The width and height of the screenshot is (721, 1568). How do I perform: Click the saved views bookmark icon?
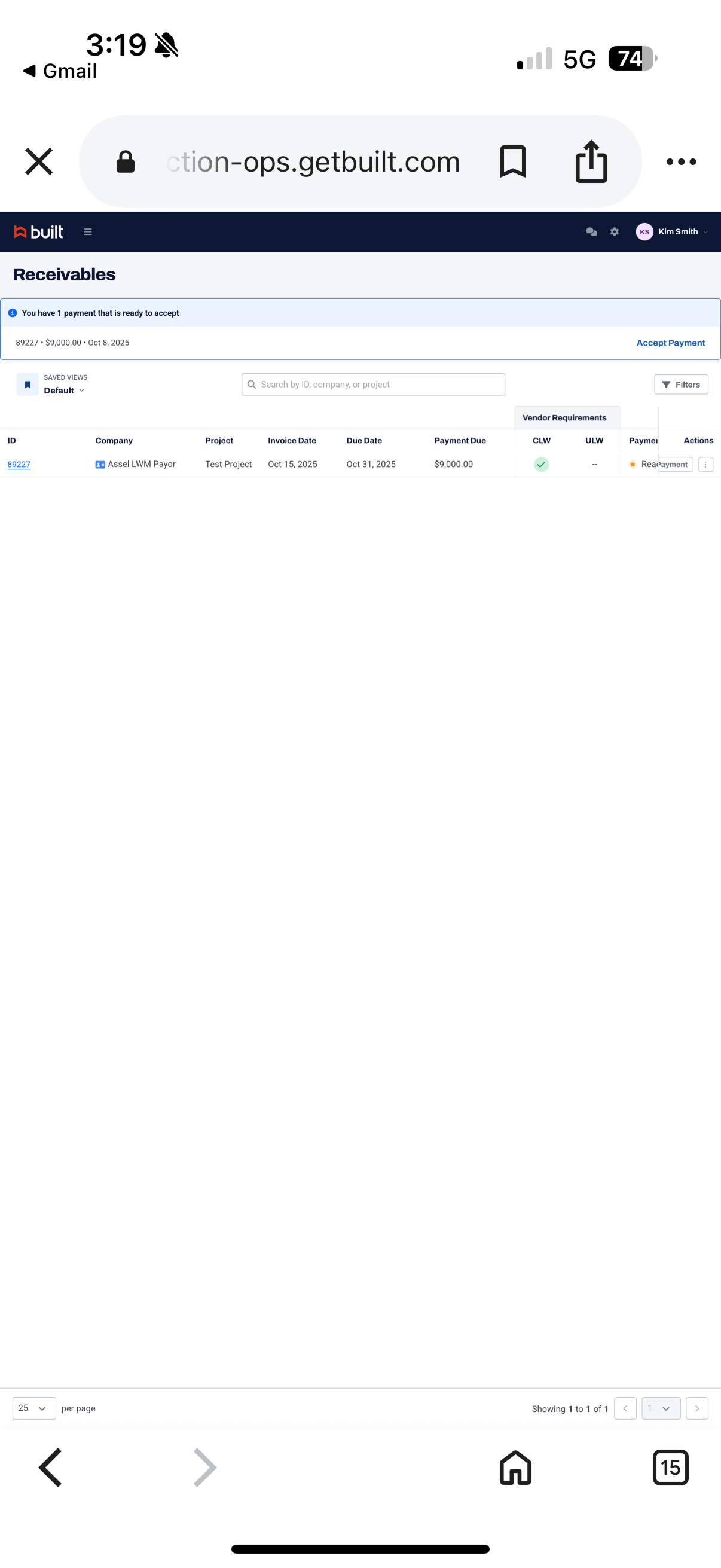[x=28, y=384]
